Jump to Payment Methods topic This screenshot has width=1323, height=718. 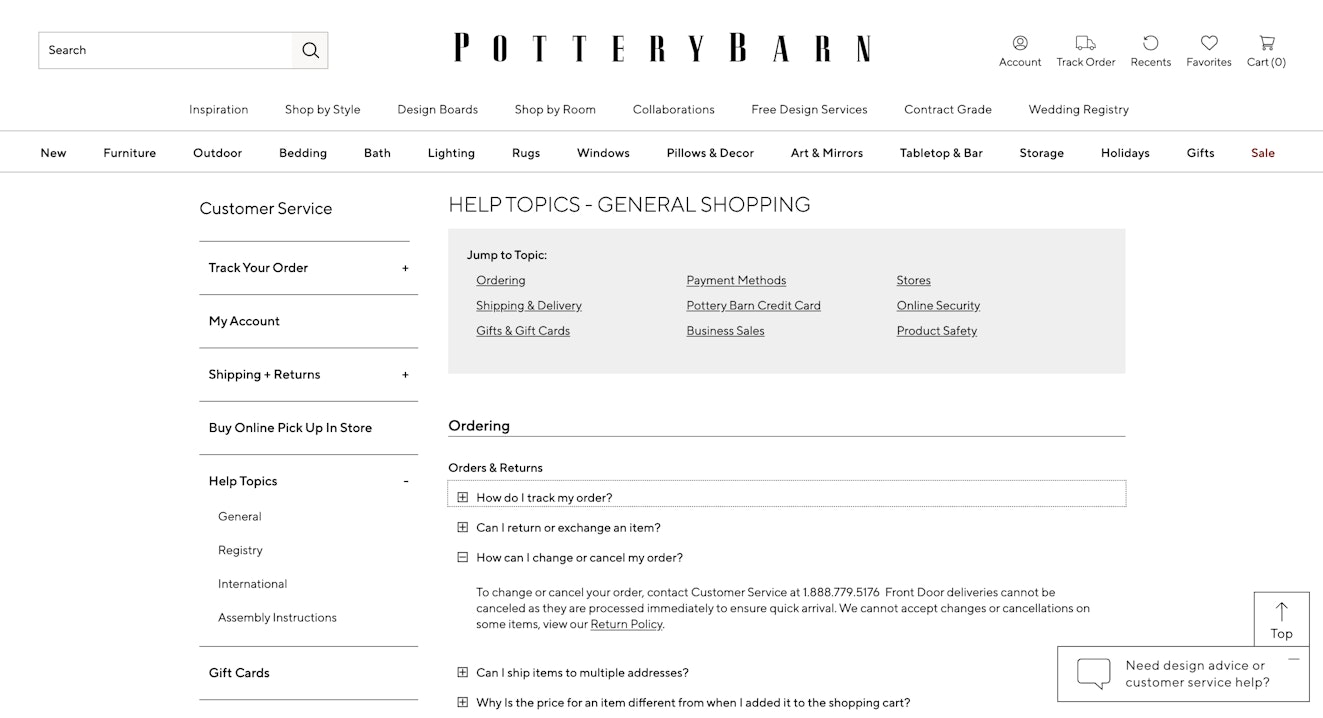[736, 280]
